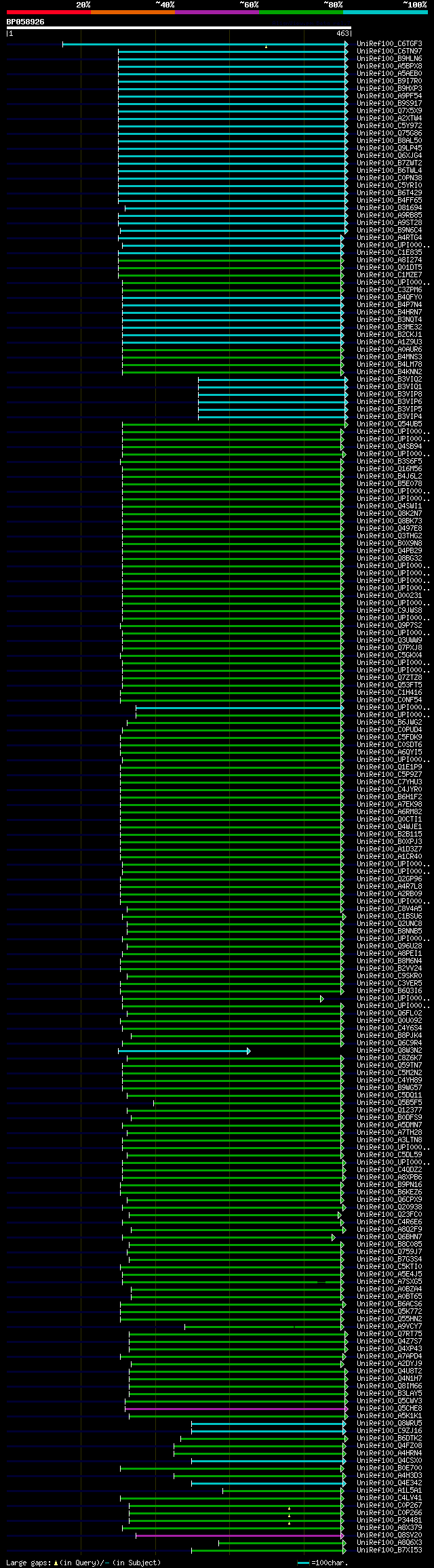This screenshot has height=1568, width=434.
Task: Click the UniRef100_B8AL50 label
Action: (x=389, y=141)
